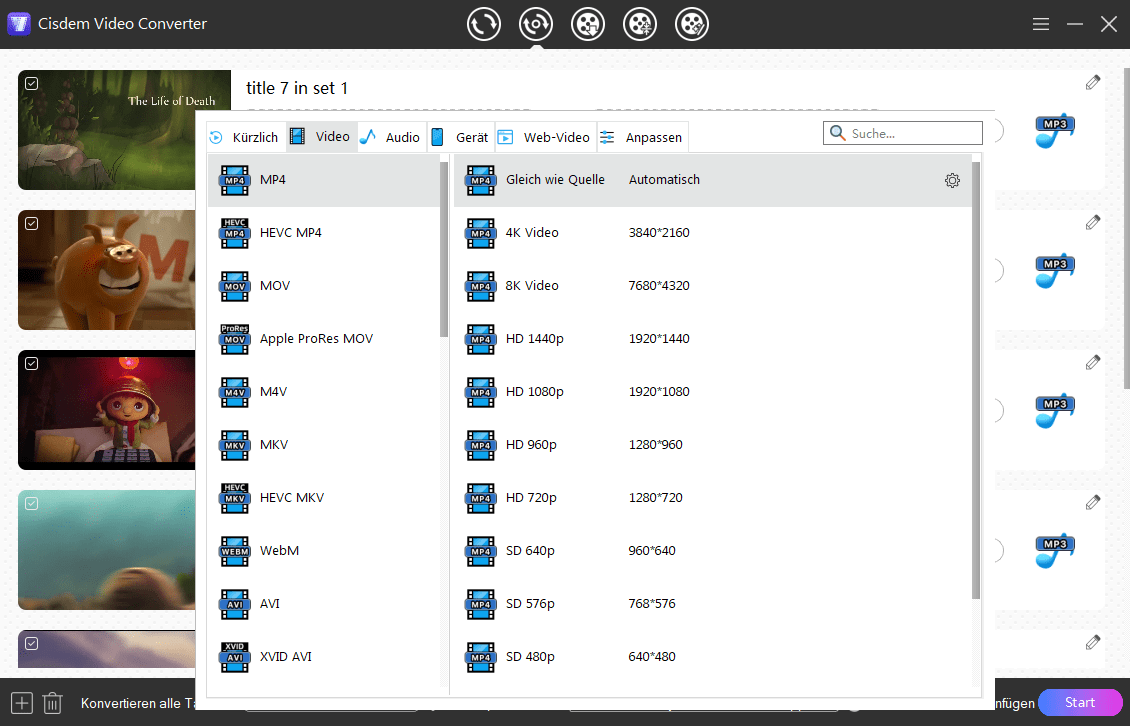The width and height of the screenshot is (1130, 726).
Task: Open the video download tab icon
Action: pos(588,24)
